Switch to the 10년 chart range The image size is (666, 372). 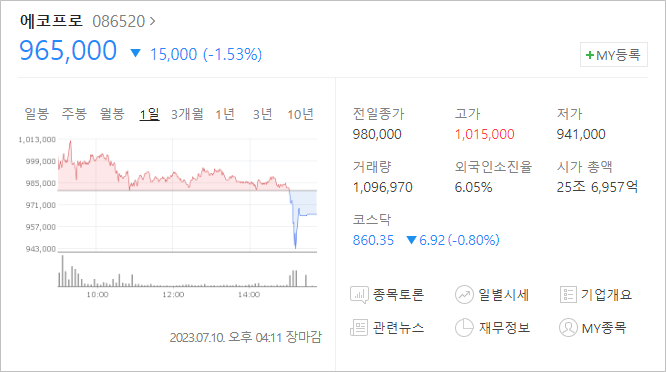point(300,114)
